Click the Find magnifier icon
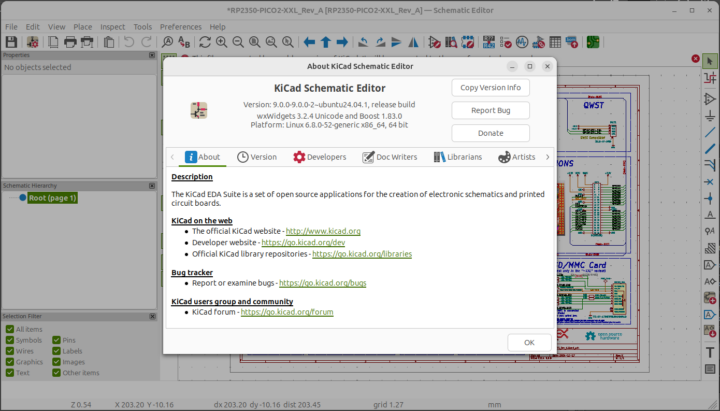The width and height of the screenshot is (720, 411). click(168, 42)
